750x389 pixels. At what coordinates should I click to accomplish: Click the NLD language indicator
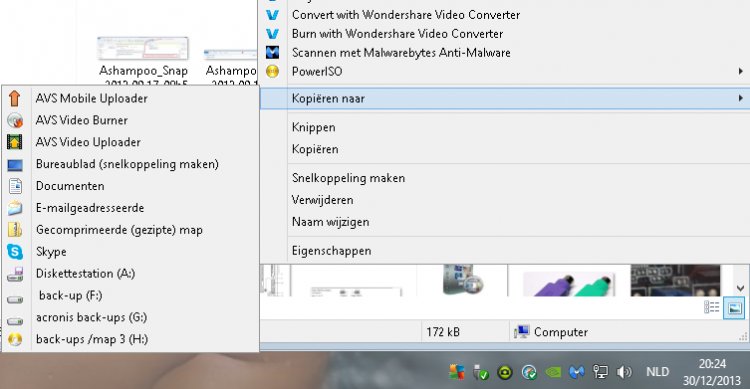click(x=658, y=372)
